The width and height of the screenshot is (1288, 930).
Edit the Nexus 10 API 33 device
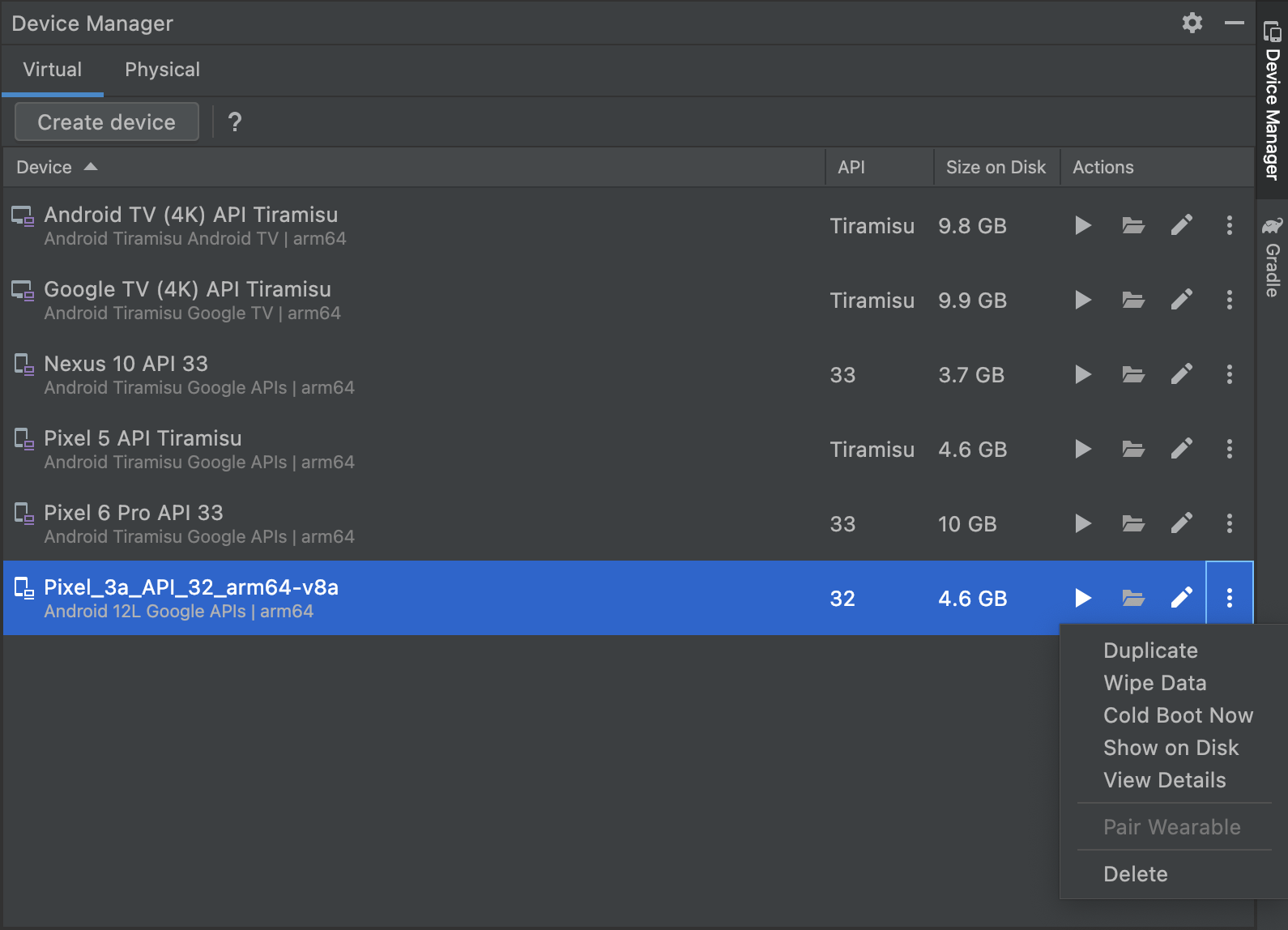point(1181,374)
